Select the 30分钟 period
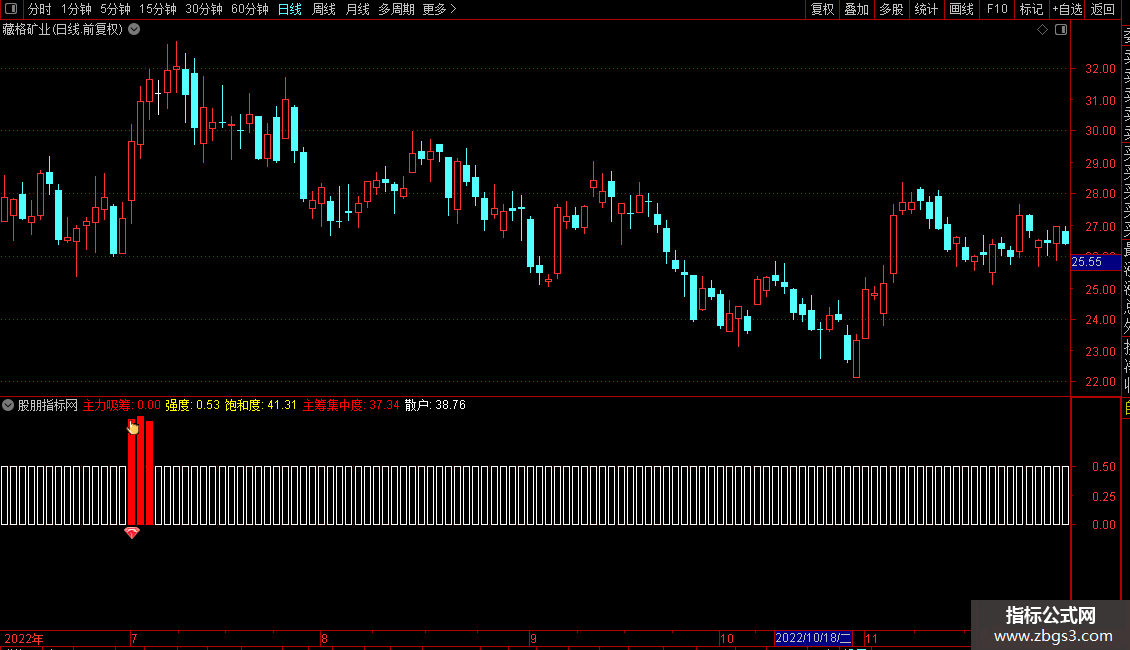 [x=203, y=9]
